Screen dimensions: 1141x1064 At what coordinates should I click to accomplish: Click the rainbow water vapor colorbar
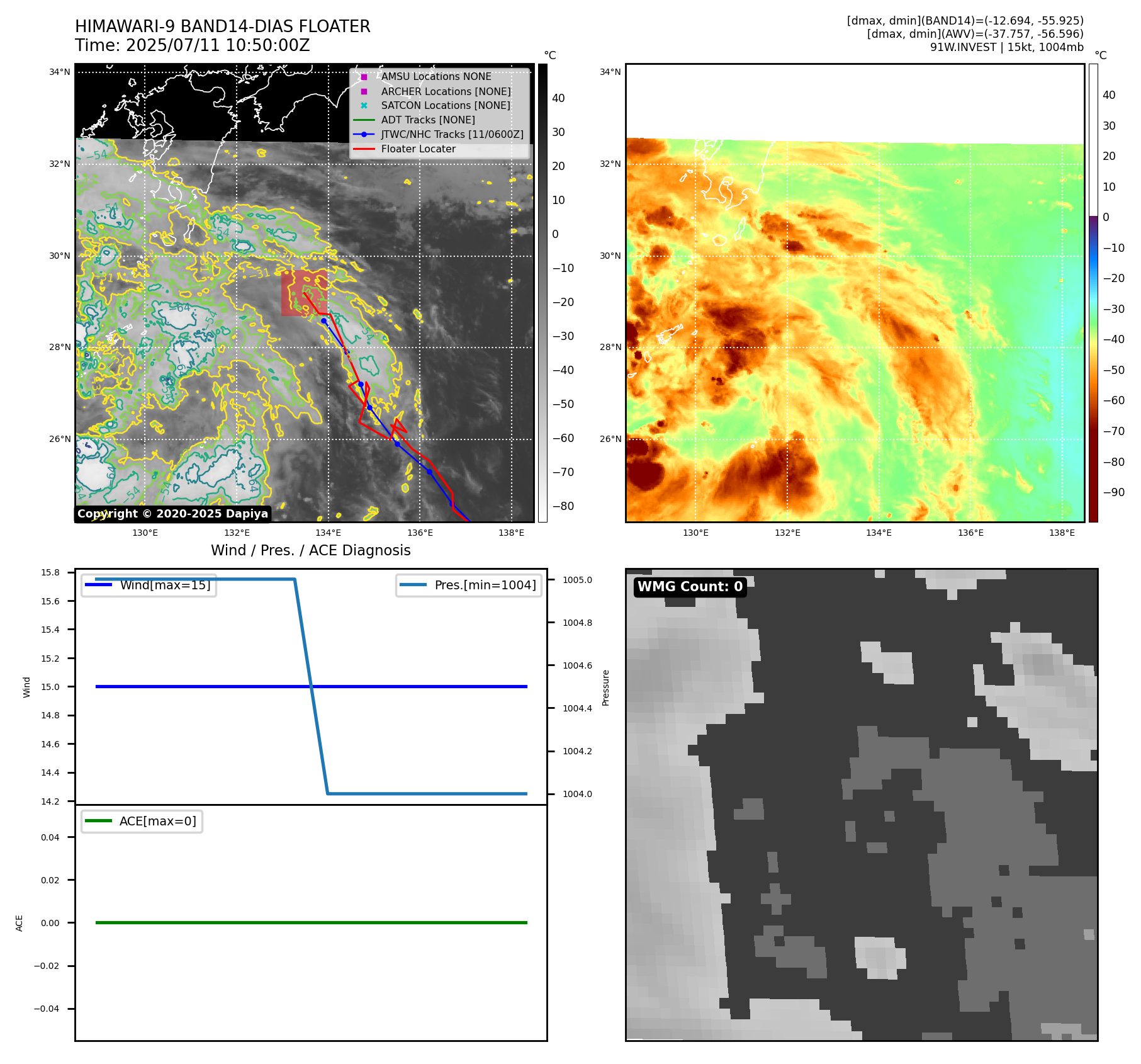coord(1093,293)
